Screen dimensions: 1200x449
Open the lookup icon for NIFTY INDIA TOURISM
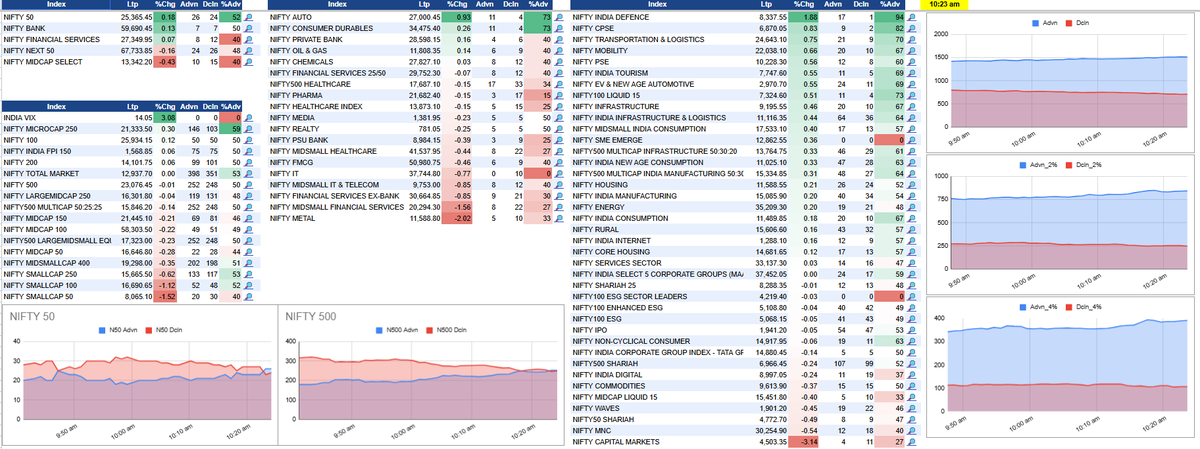pos(913,72)
